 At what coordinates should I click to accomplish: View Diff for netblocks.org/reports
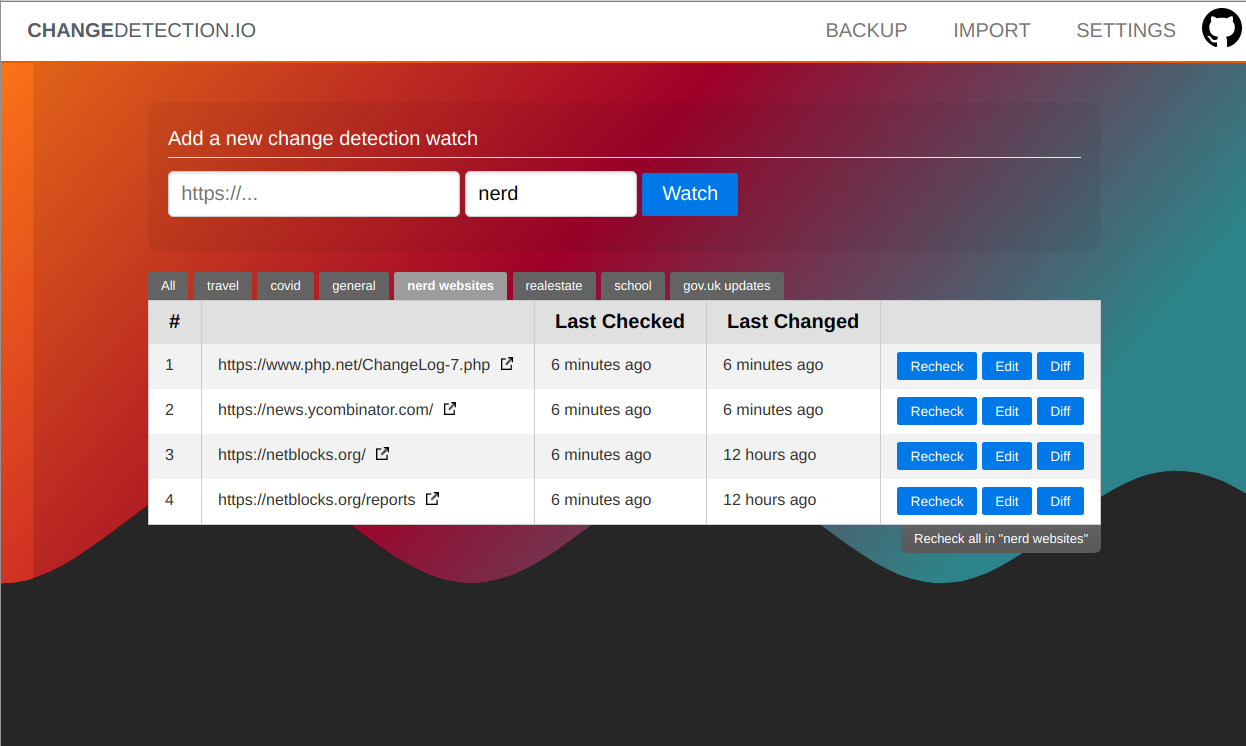pyautogui.click(x=1060, y=501)
